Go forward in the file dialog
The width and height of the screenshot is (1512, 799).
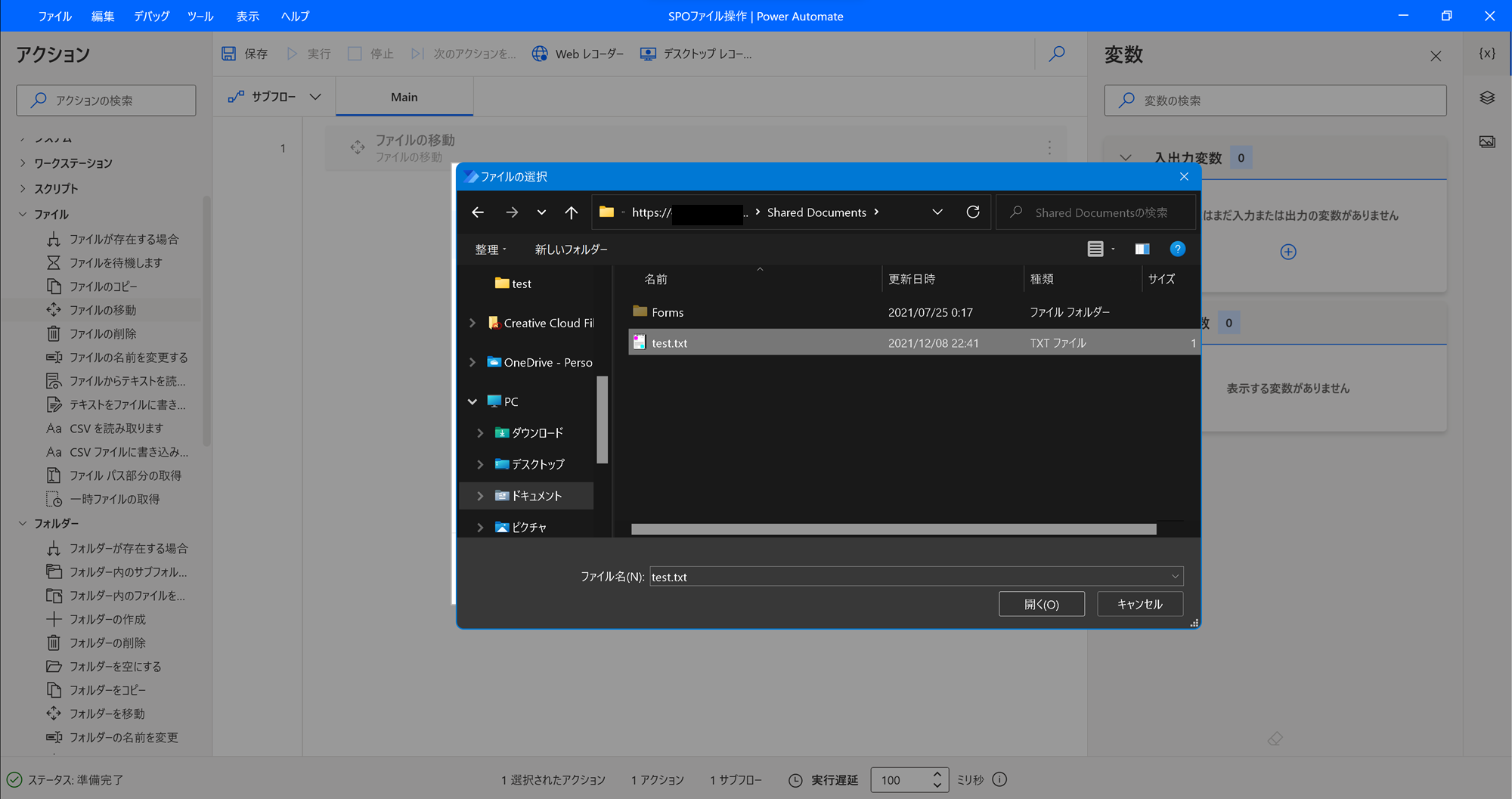[512, 212]
